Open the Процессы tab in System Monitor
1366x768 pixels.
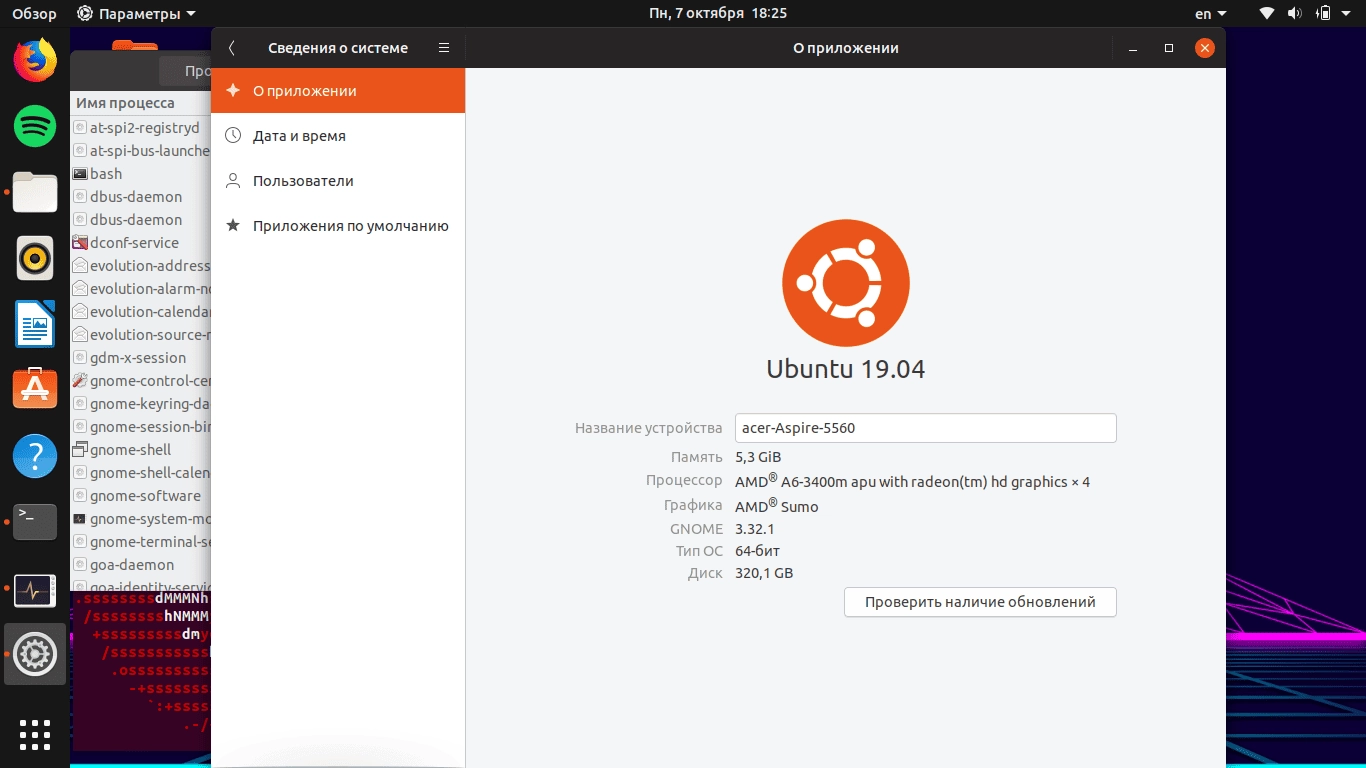(x=186, y=71)
